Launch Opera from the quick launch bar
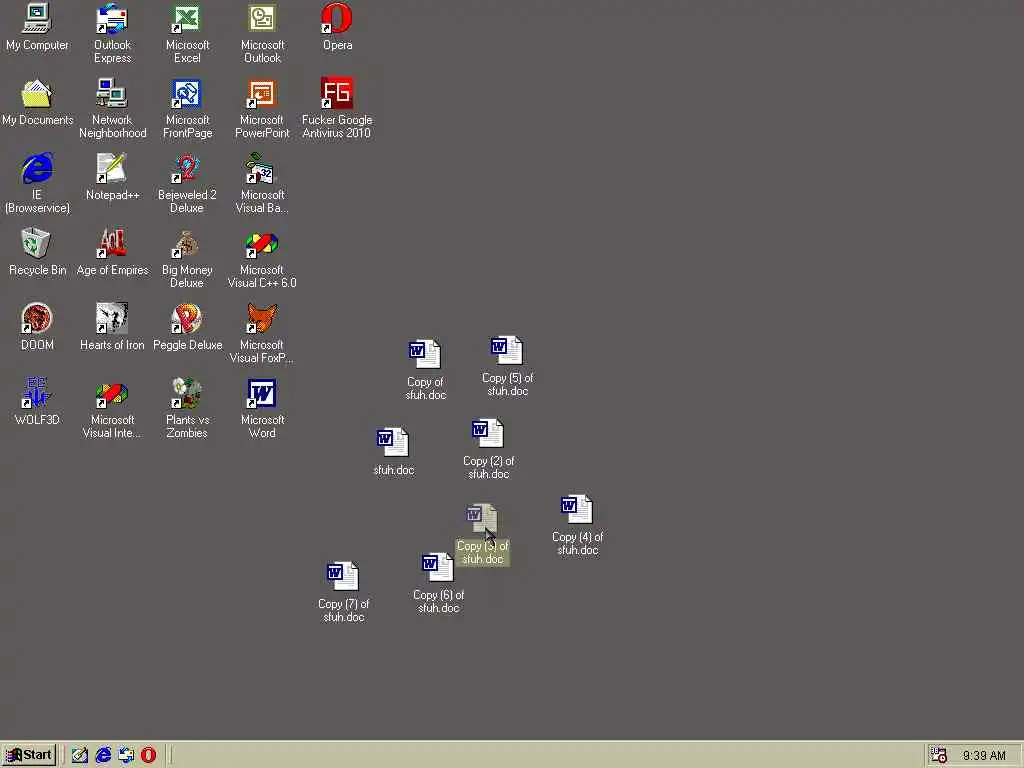This screenshot has width=1024, height=768. click(149, 755)
